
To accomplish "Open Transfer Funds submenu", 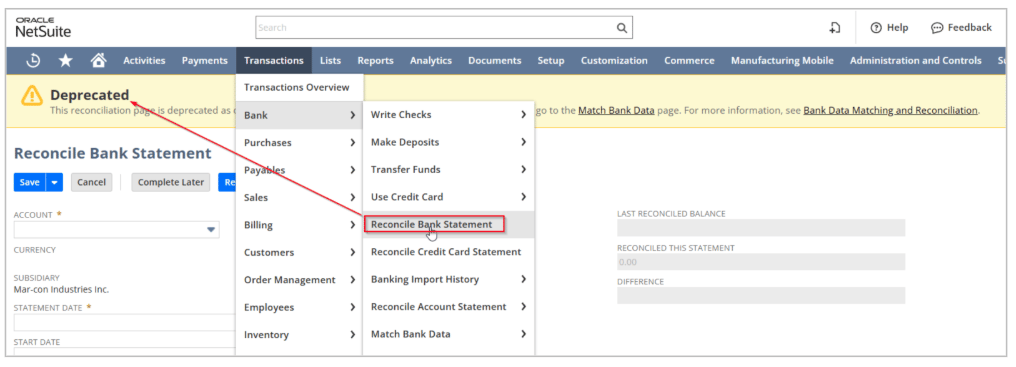I will tap(448, 169).
